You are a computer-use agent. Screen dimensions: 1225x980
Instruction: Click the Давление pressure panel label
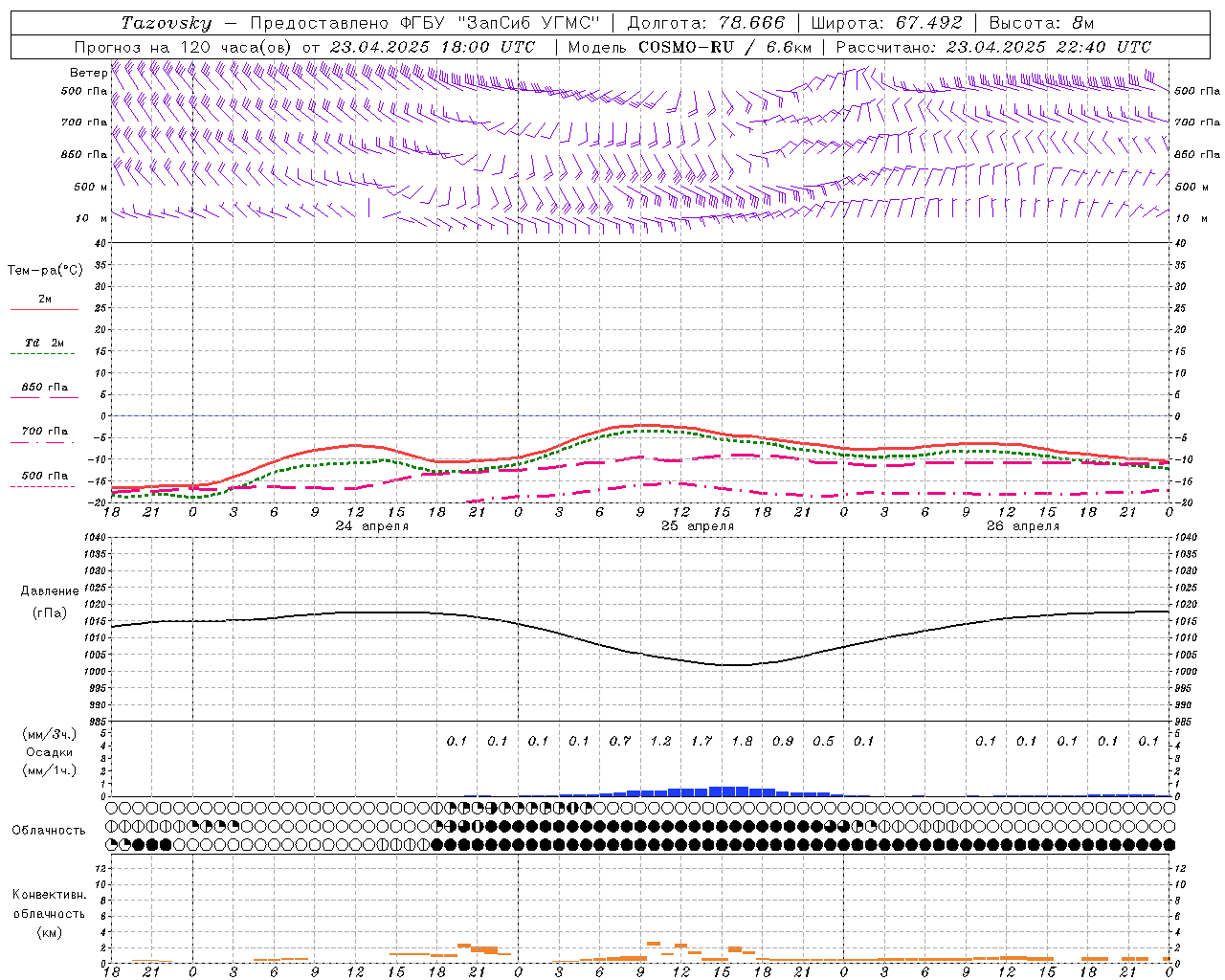[50, 591]
